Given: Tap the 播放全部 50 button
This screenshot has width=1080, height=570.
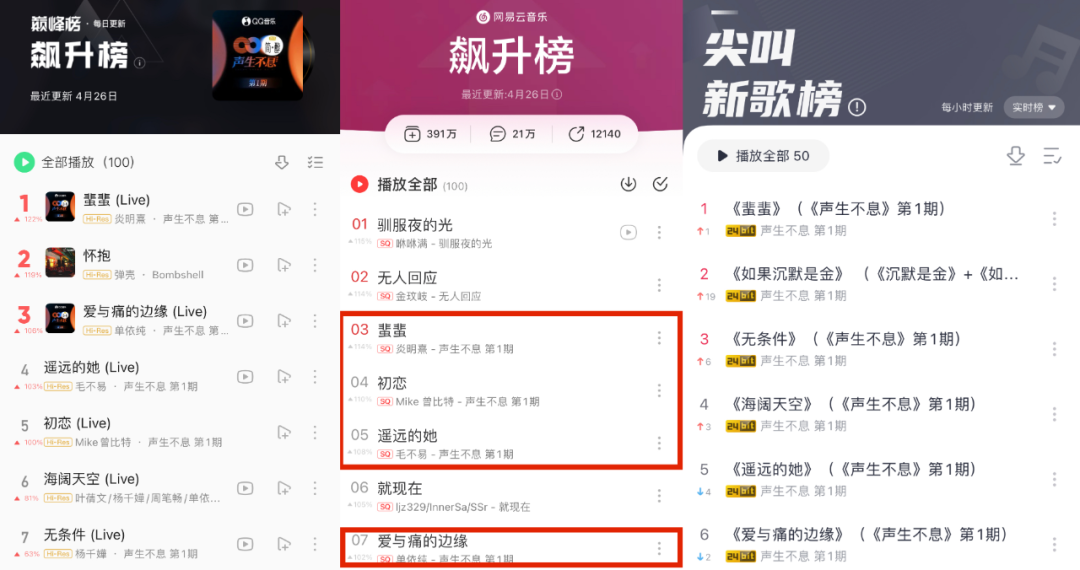Looking at the screenshot, I should click(763, 156).
